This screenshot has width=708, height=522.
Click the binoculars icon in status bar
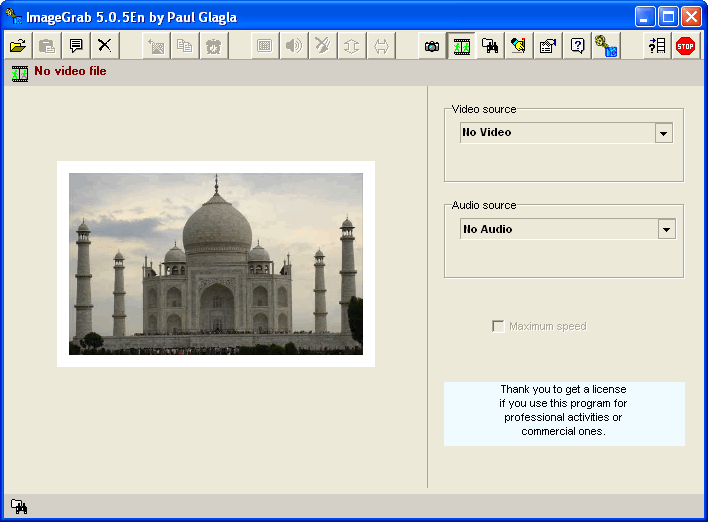[18, 507]
